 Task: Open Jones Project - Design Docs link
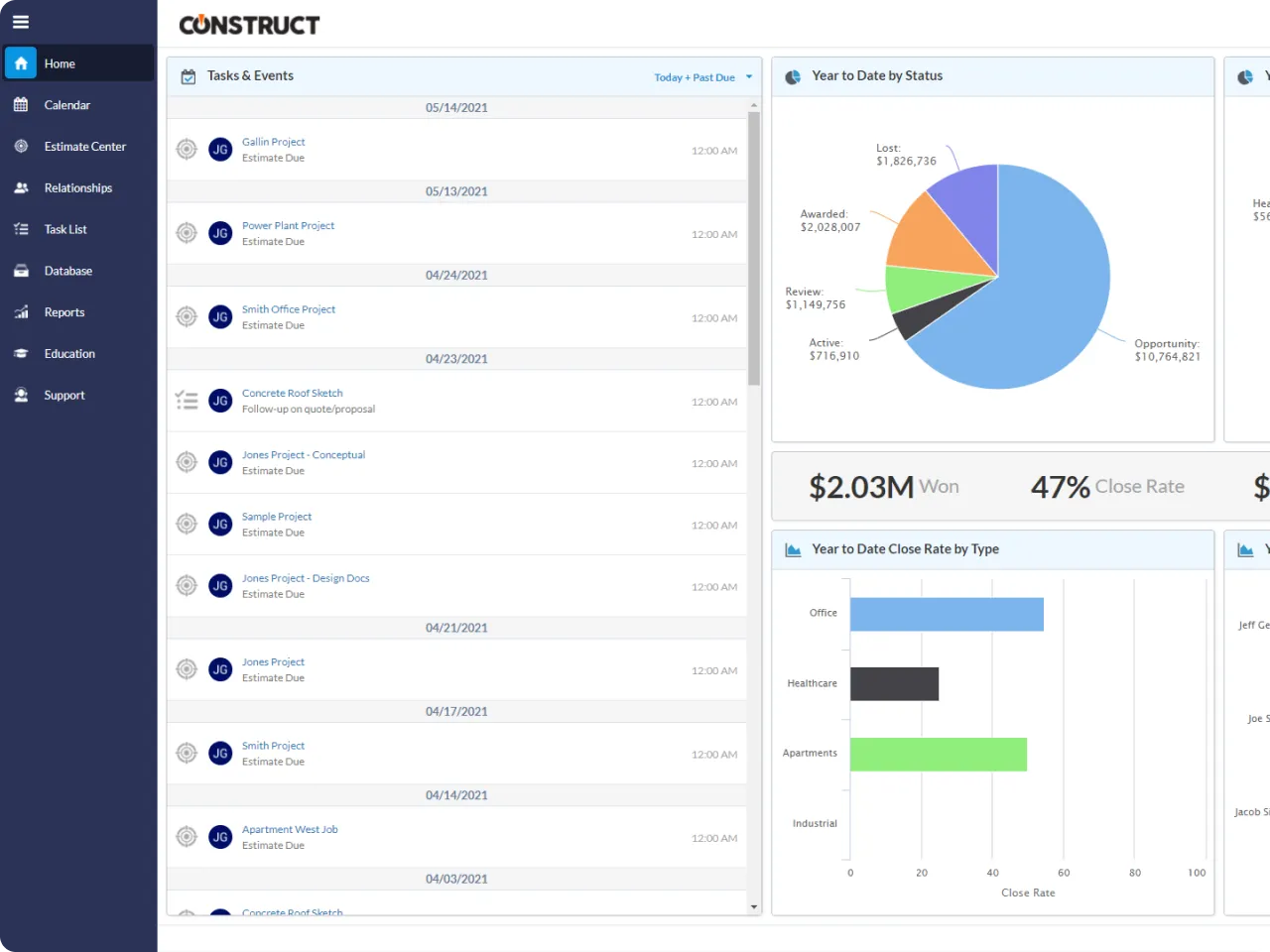[306, 578]
